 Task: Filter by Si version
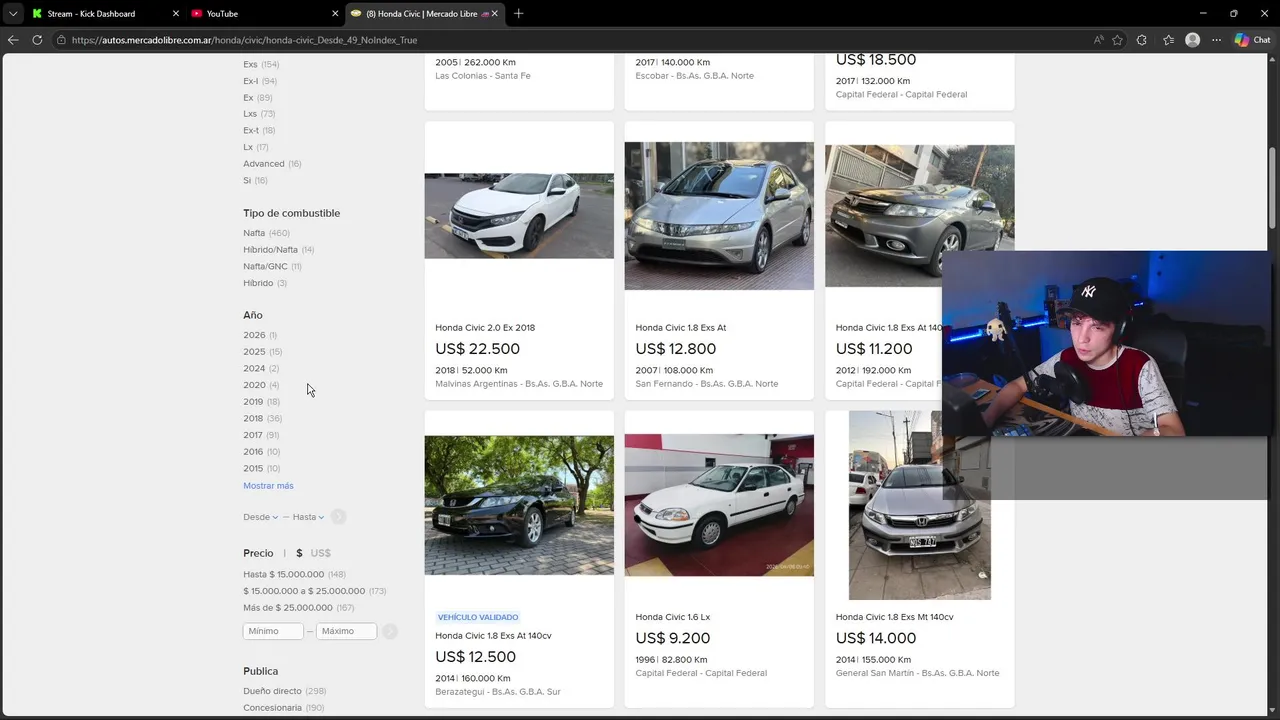click(255, 180)
